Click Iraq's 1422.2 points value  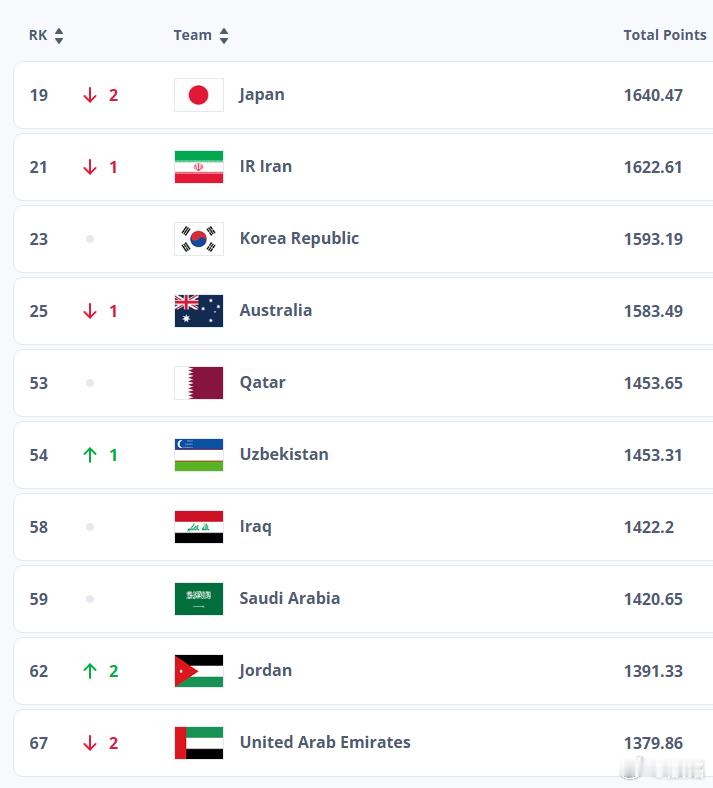[649, 527]
